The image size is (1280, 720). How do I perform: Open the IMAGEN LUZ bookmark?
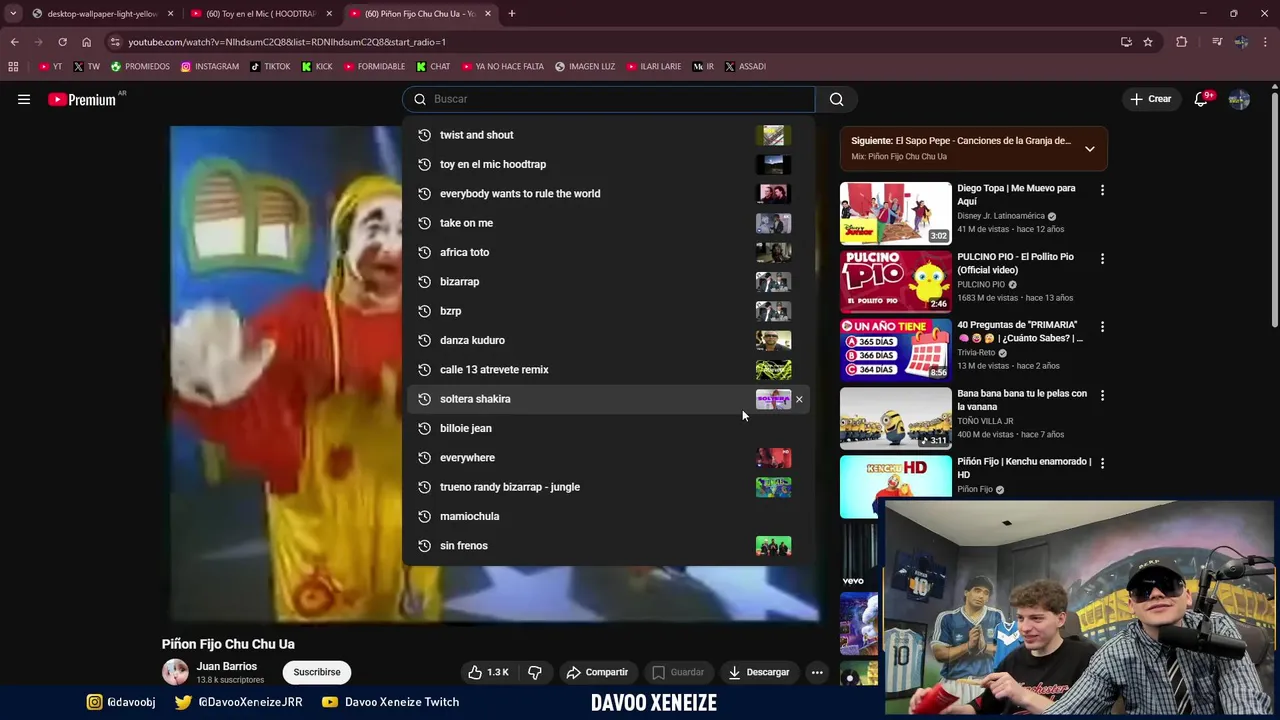(x=585, y=66)
